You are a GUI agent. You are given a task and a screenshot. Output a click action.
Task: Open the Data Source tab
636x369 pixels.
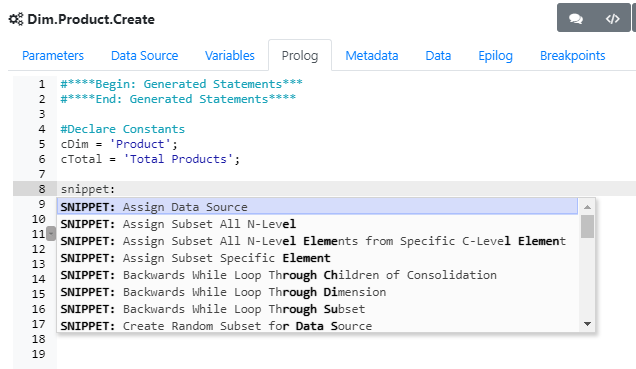[x=144, y=56]
